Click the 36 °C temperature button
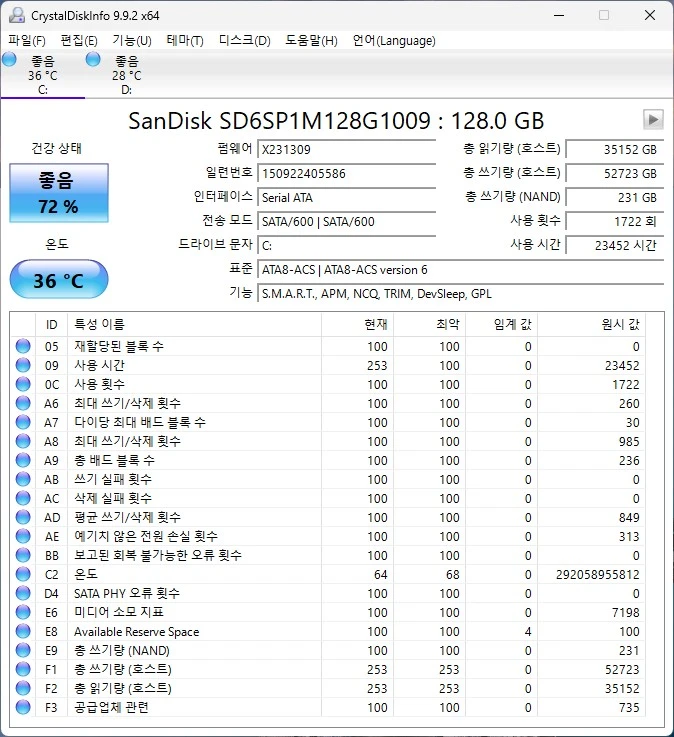Screen dimensions: 674x737 (x=59, y=280)
